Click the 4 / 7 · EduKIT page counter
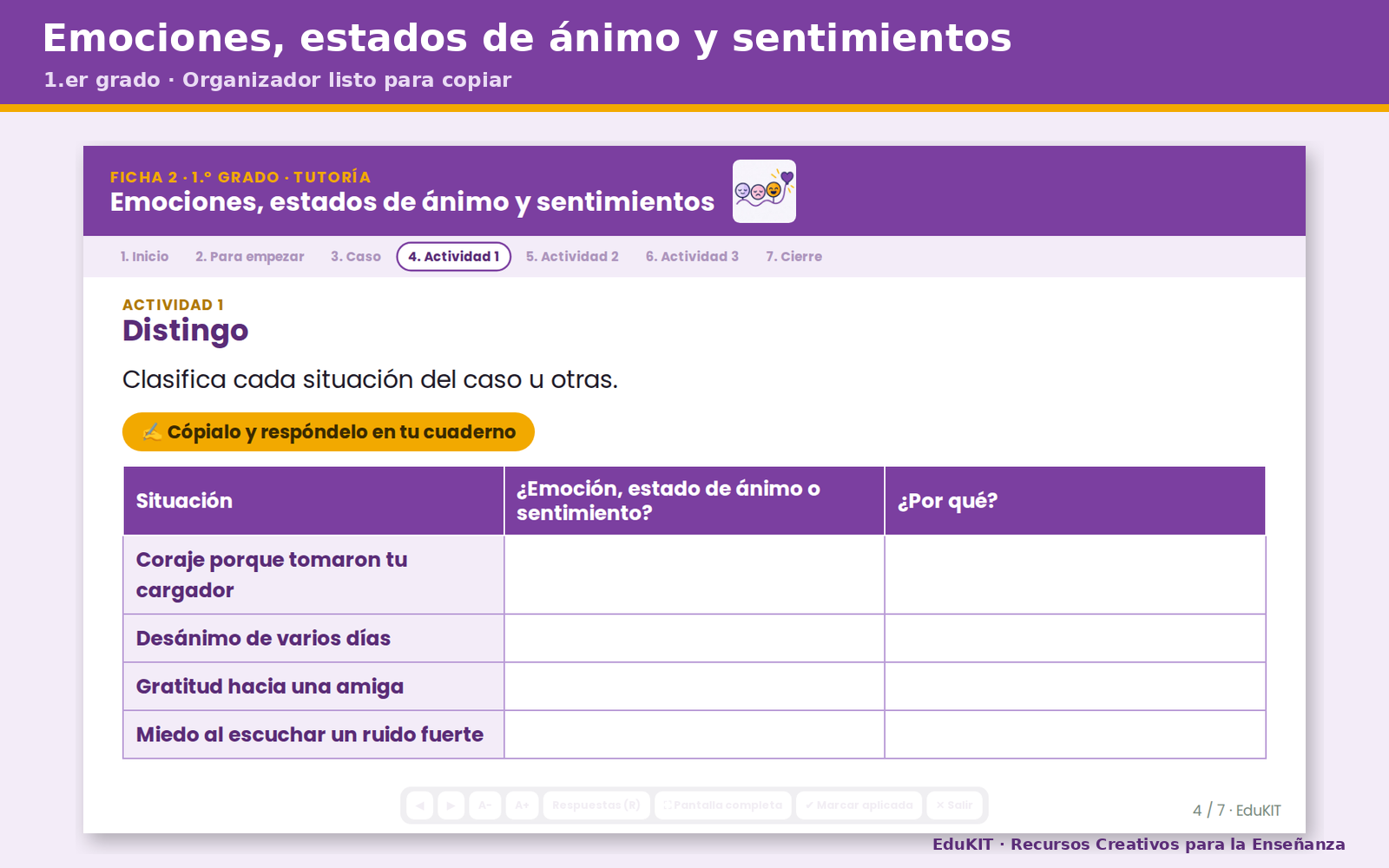Image resolution: width=1389 pixels, height=868 pixels. click(1236, 810)
